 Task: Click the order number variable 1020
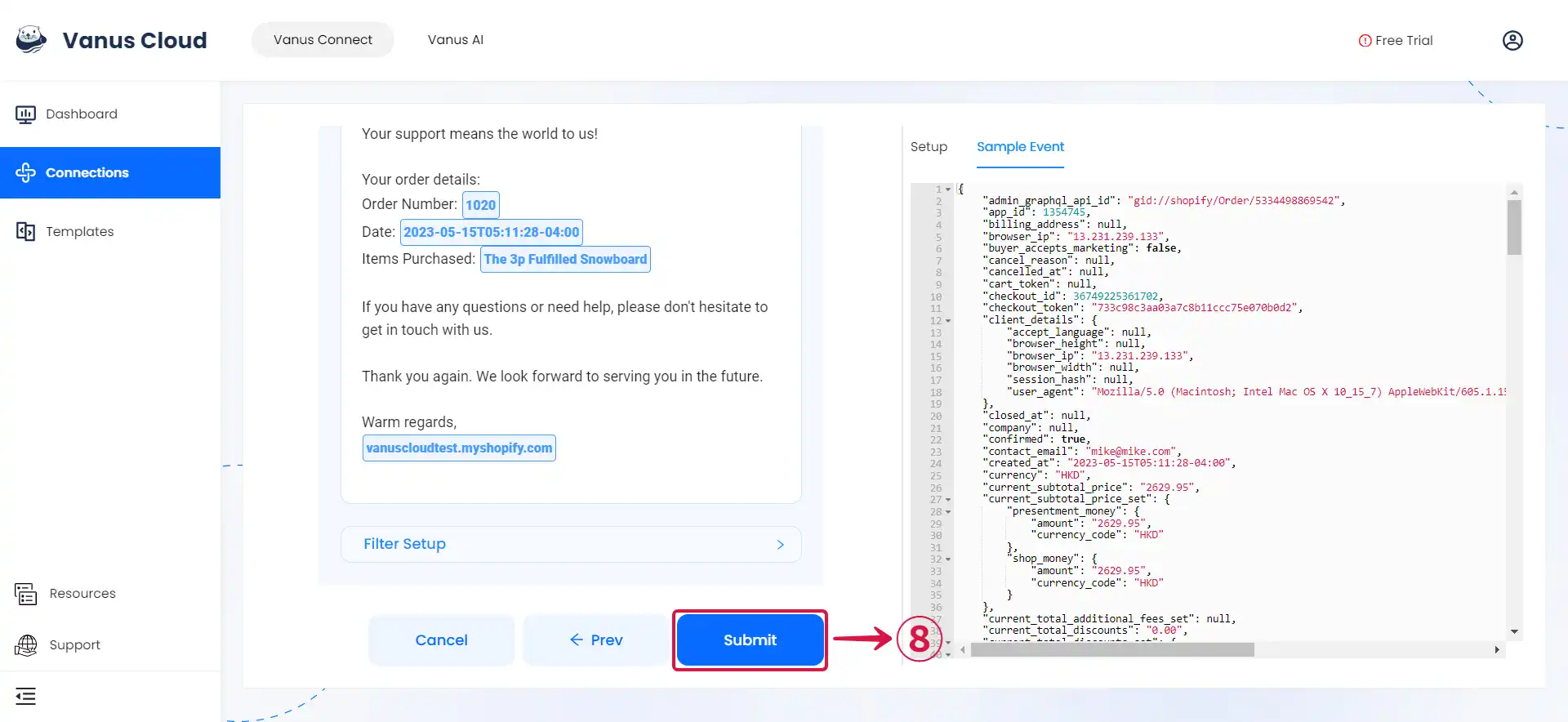(x=481, y=205)
